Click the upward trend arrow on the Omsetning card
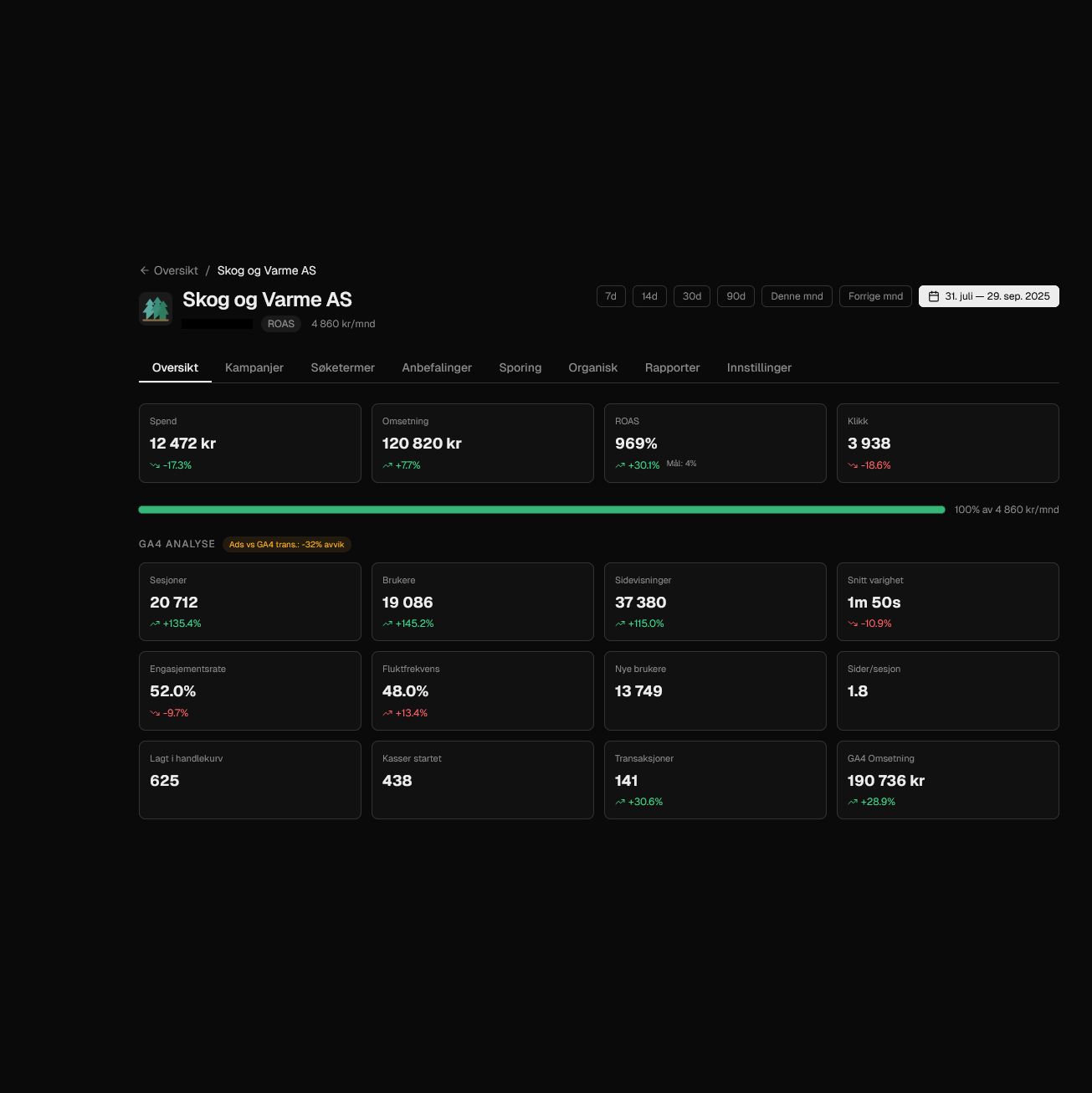The width and height of the screenshot is (1092, 1093). [x=387, y=464]
